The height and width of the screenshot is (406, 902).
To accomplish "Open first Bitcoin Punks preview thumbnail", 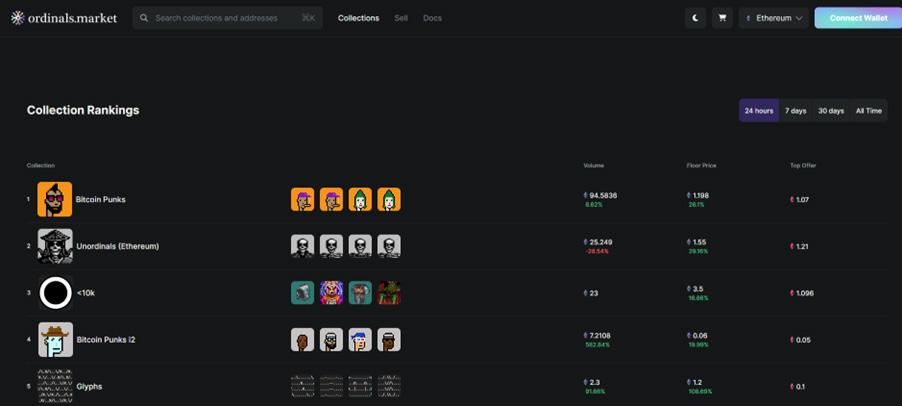I will tap(303, 199).
